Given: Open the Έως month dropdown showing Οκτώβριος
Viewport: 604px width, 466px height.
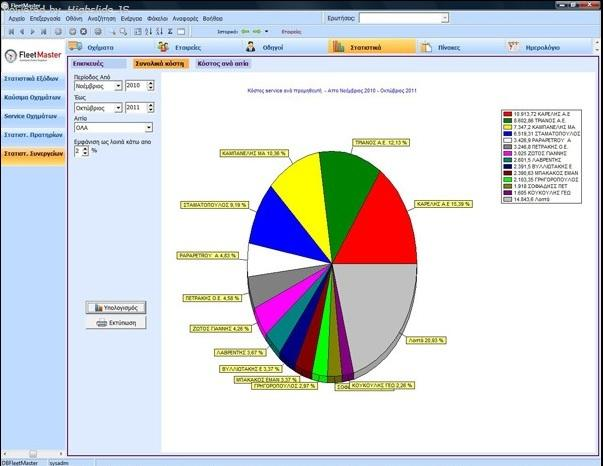Looking at the screenshot, I should (118, 108).
